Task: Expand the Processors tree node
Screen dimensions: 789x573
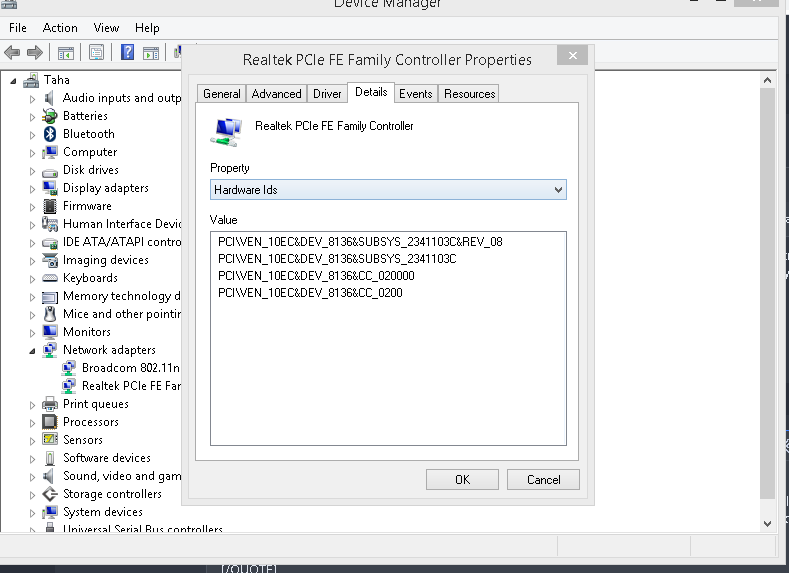Action: pyautogui.click(x=33, y=422)
